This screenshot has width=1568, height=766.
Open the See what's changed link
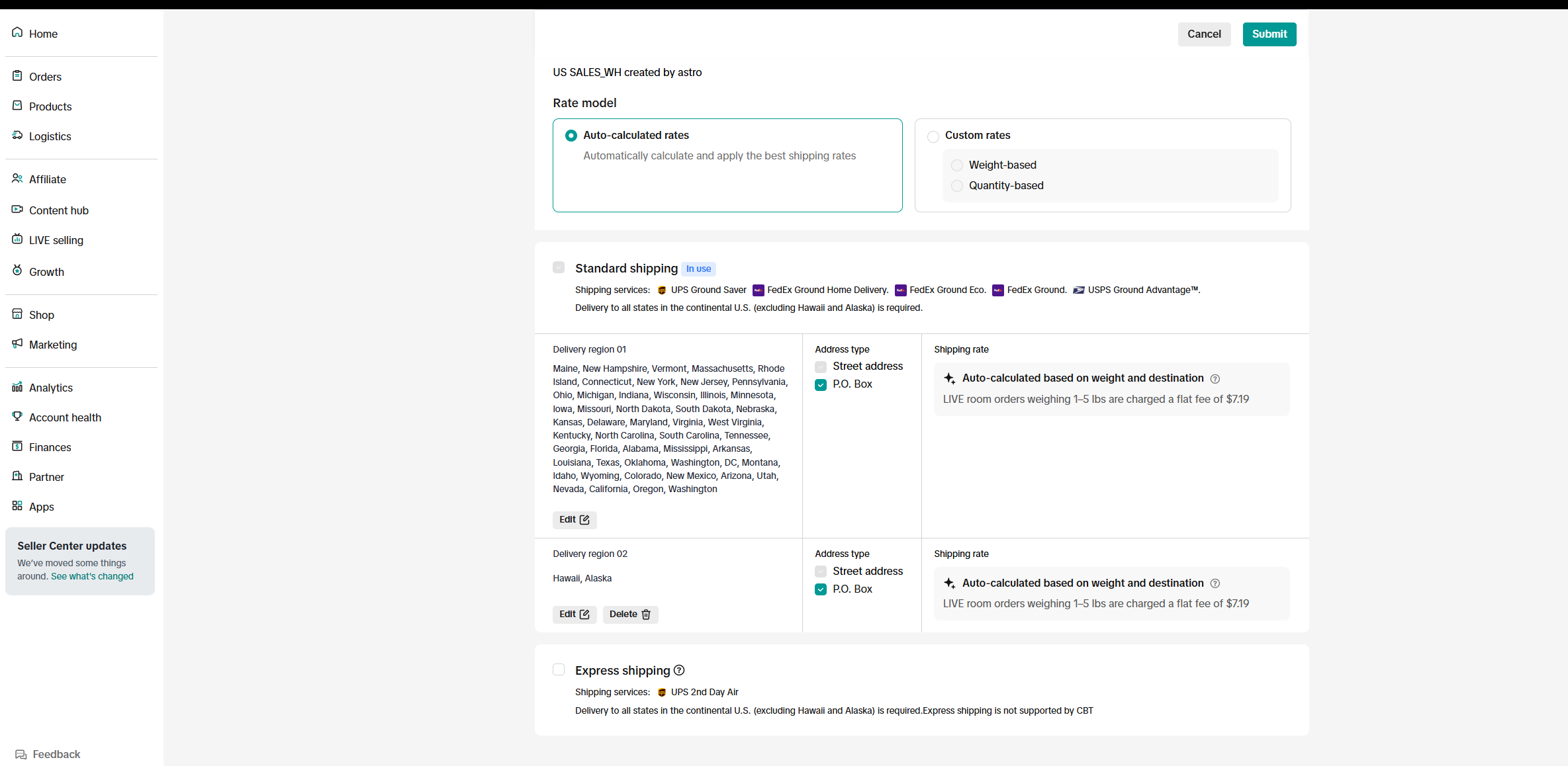(92, 577)
